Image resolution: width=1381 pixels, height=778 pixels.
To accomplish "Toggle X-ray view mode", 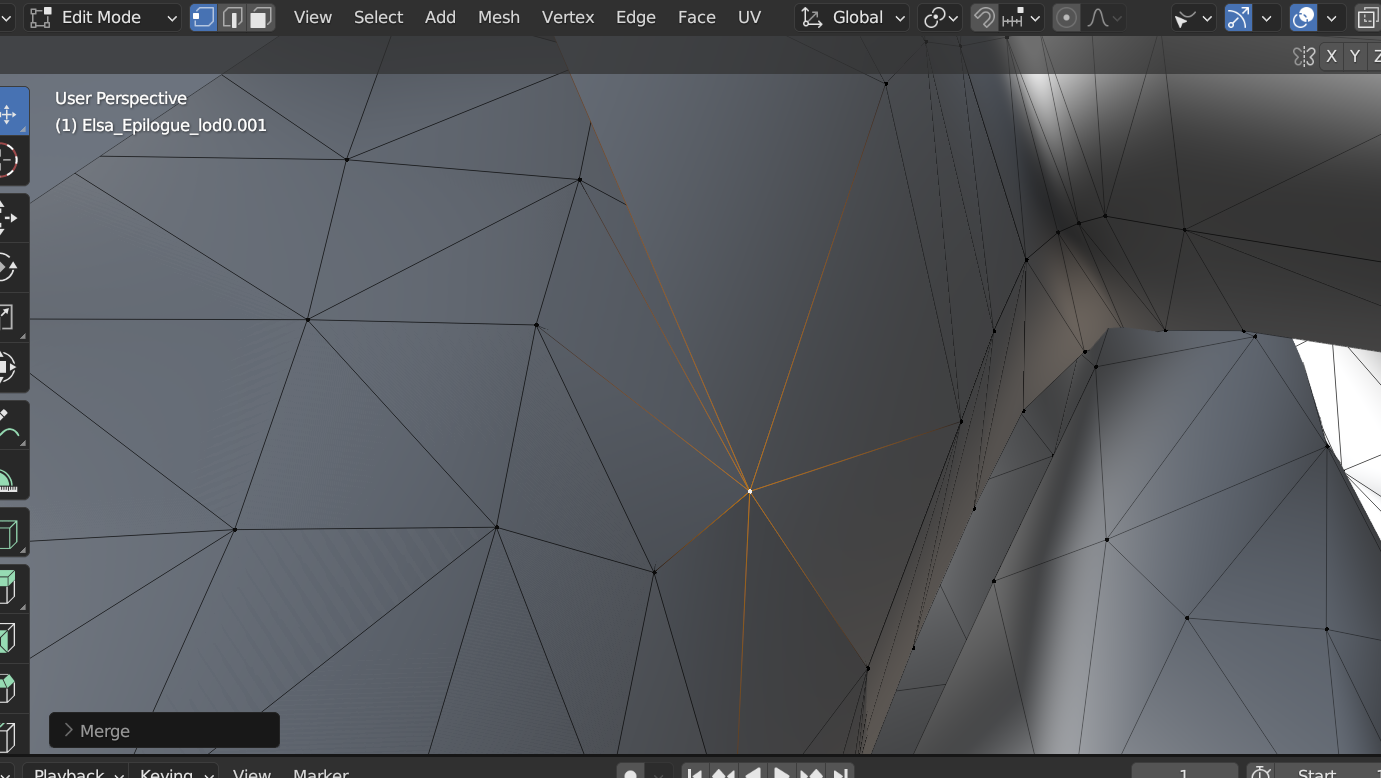I will (1368, 17).
